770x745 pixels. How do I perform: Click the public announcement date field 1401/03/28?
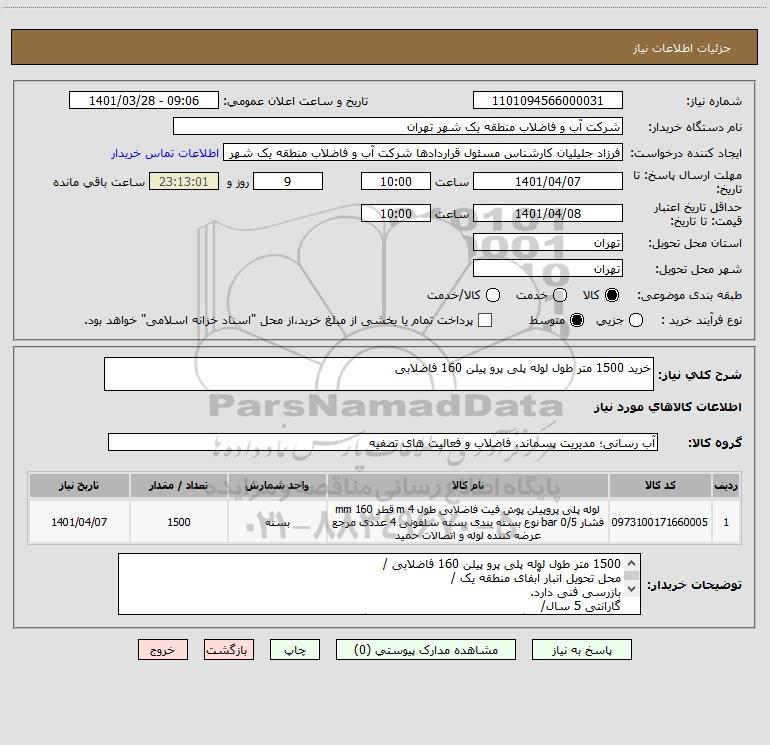[144, 101]
